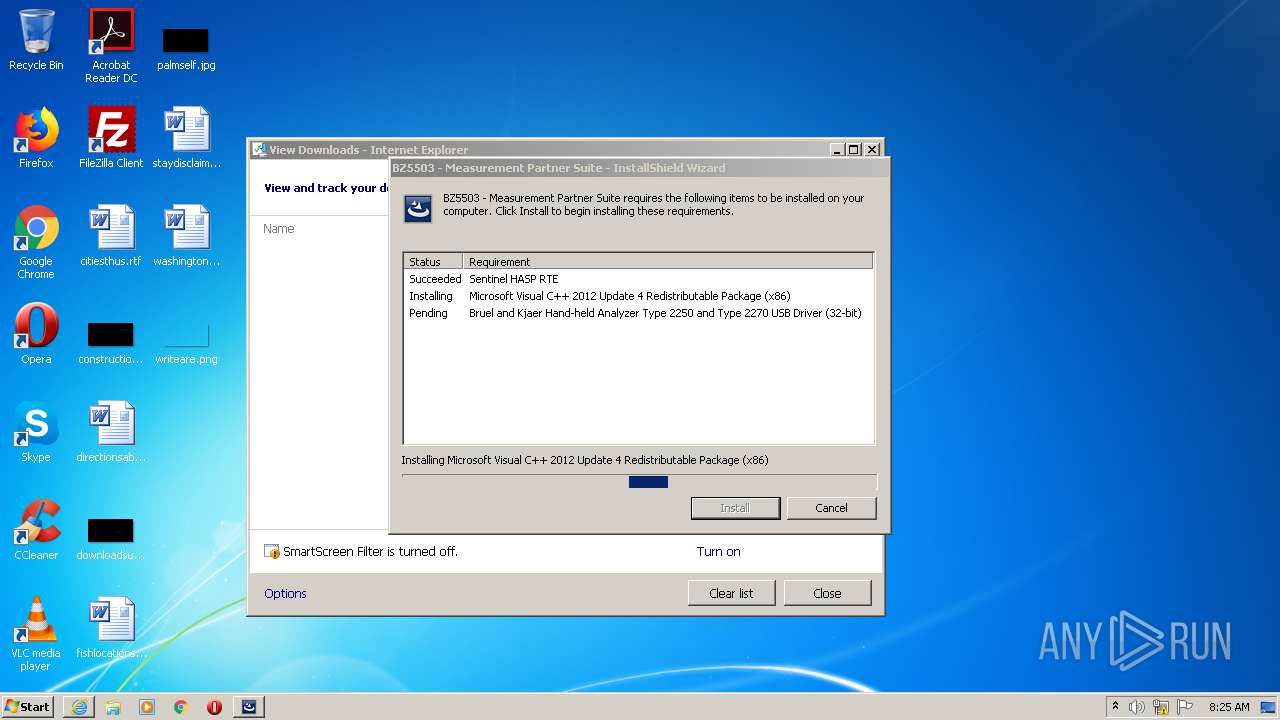Click Name column header in View Downloads
This screenshot has width=1280, height=720.
[278, 229]
